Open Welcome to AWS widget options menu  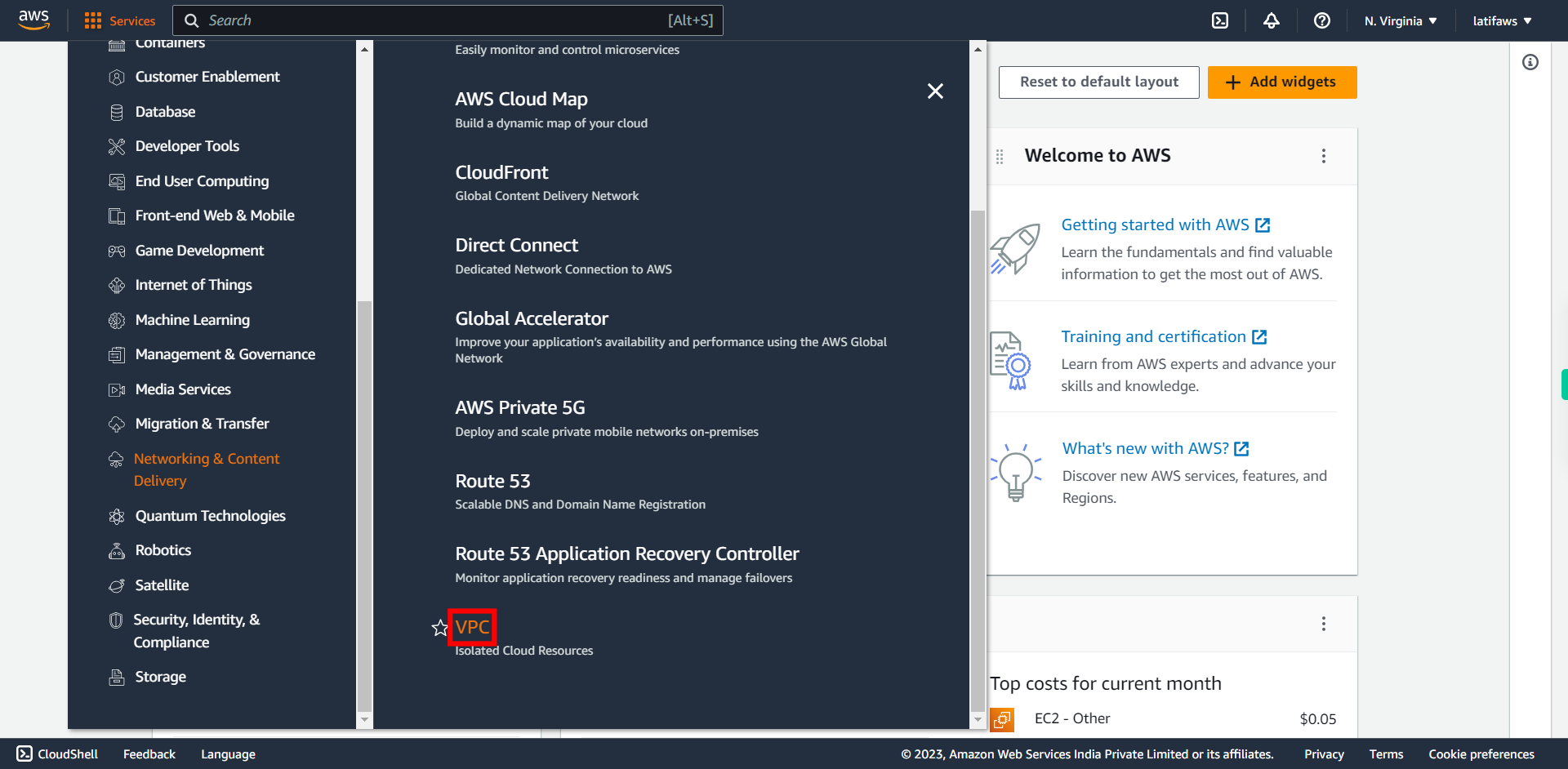(1324, 156)
